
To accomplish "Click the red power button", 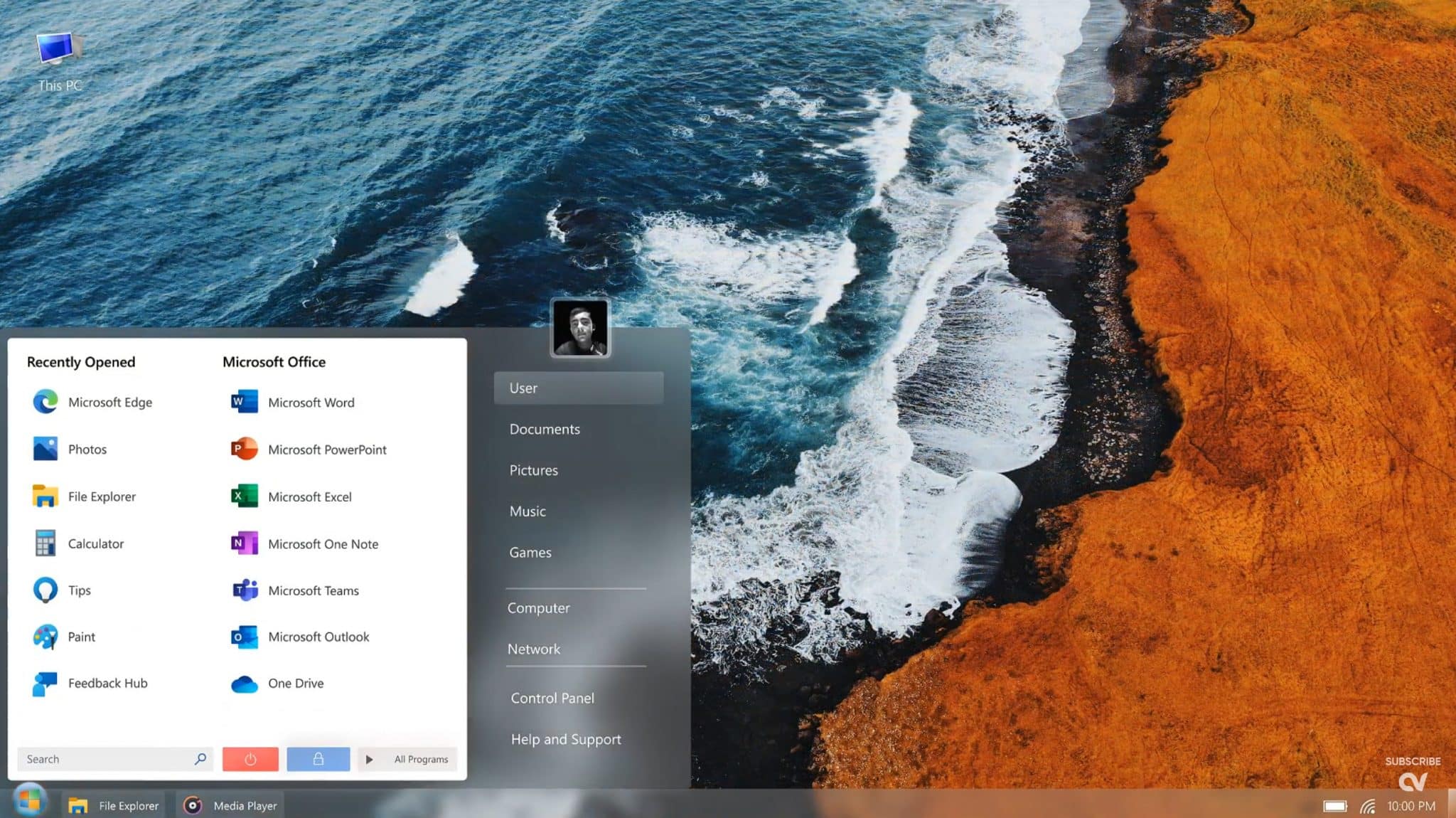I will click(250, 759).
